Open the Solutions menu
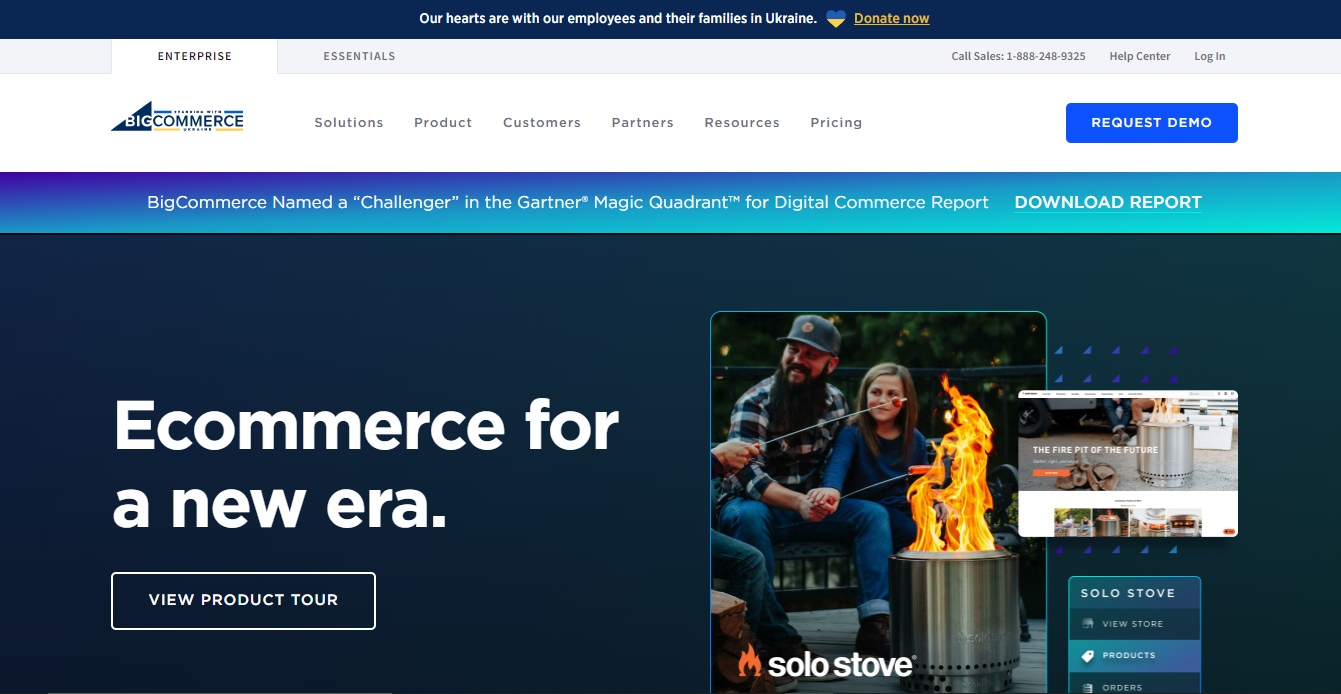This screenshot has width=1341, height=694. pyautogui.click(x=349, y=123)
